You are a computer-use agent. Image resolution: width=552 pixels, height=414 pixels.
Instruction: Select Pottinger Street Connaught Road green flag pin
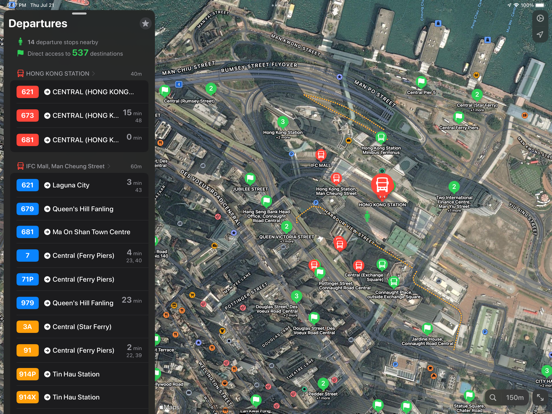pos(320,272)
